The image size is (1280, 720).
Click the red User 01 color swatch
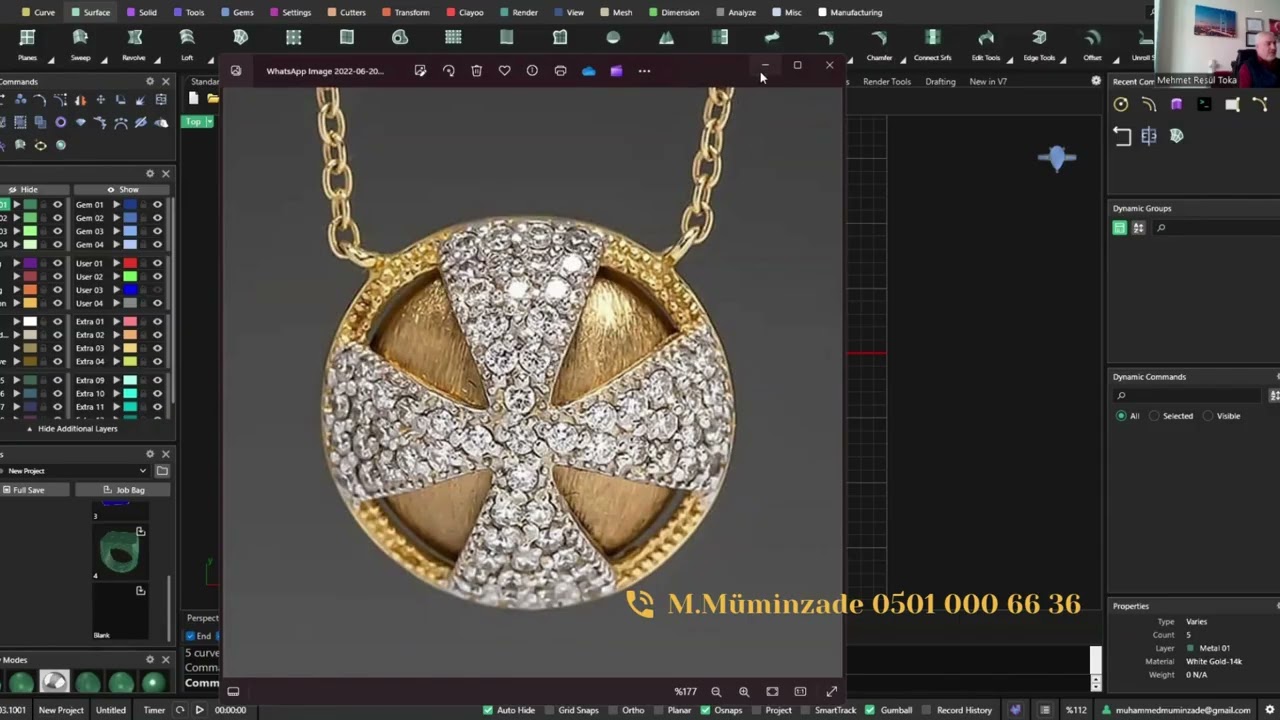pos(130,263)
